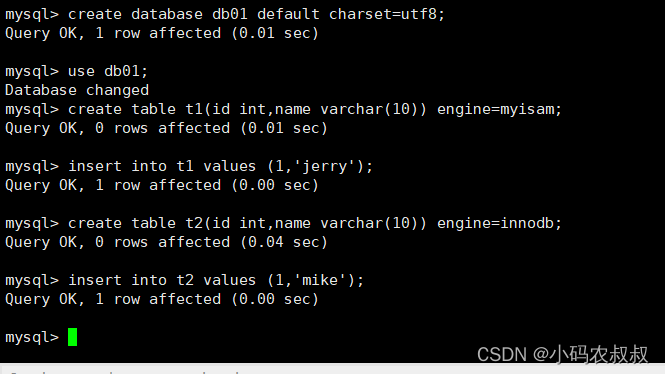
Task: Click the 'use db01;' command
Action: (108, 71)
